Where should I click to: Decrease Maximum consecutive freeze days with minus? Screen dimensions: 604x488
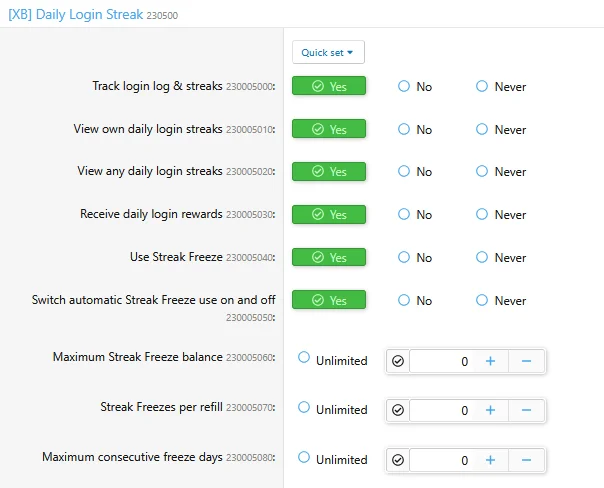527,460
